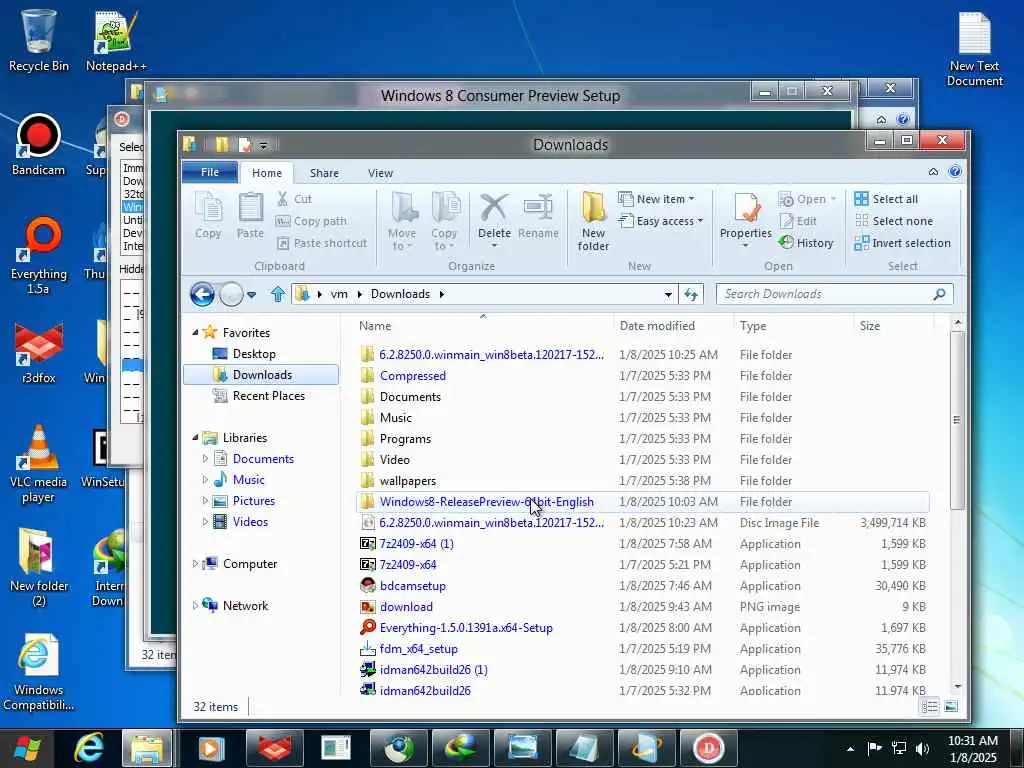Select the bdcamsetup application file
This screenshot has height=768, width=1024.
[643, 586]
